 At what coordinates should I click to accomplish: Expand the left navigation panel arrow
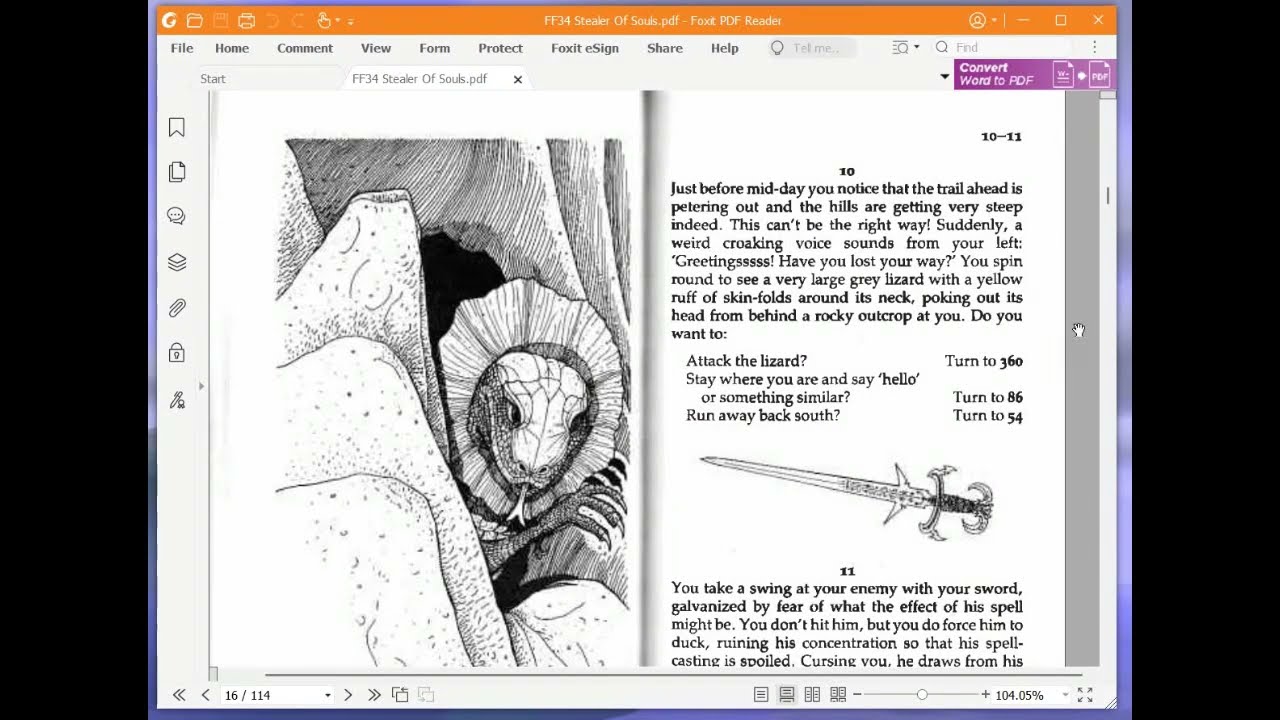click(201, 386)
